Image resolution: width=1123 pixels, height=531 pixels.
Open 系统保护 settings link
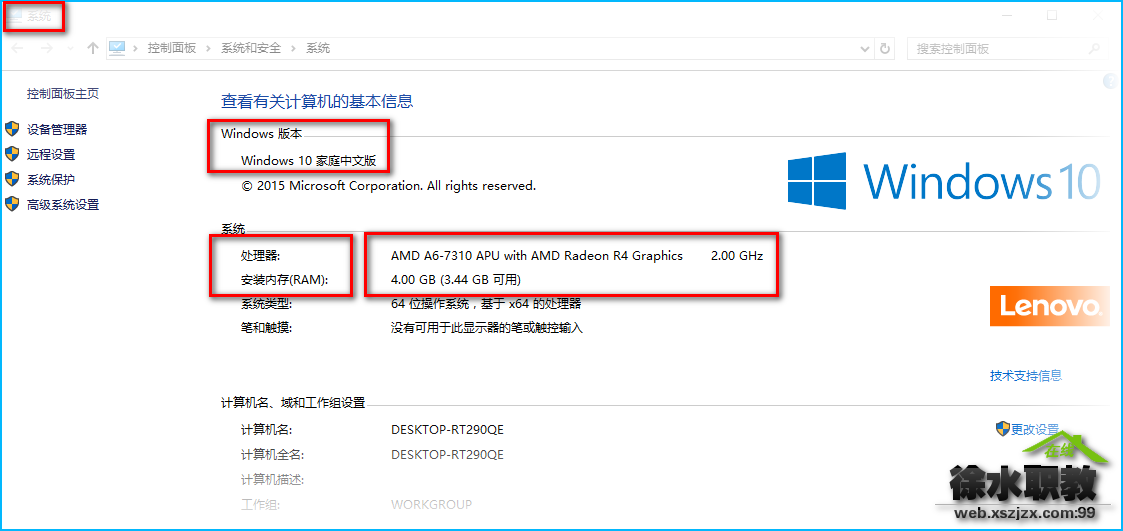click(51, 179)
